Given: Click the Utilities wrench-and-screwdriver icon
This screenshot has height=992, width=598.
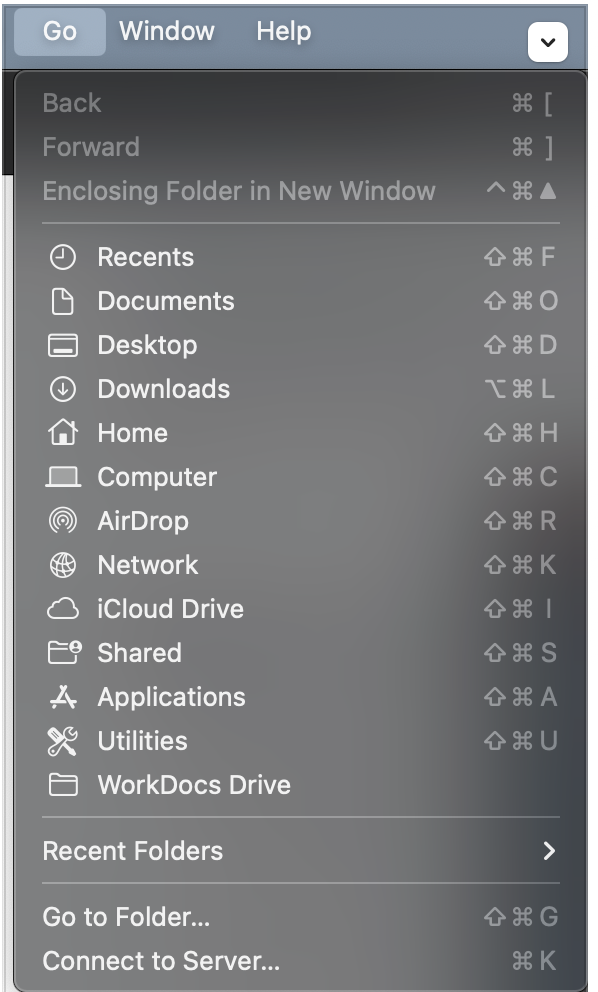Looking at the screenshot, I should click(x=63, y=741).
